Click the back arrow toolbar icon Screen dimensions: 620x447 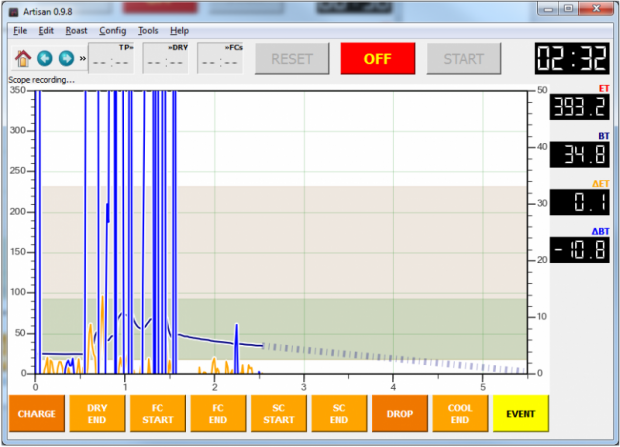[45, 59]
